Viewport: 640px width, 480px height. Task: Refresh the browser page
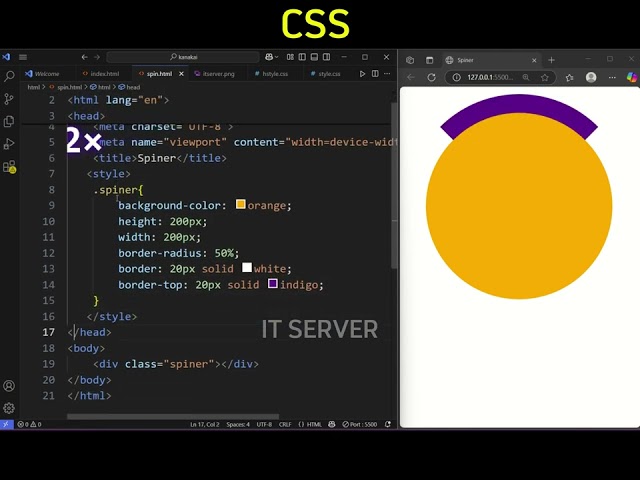[x=431, y=78]
